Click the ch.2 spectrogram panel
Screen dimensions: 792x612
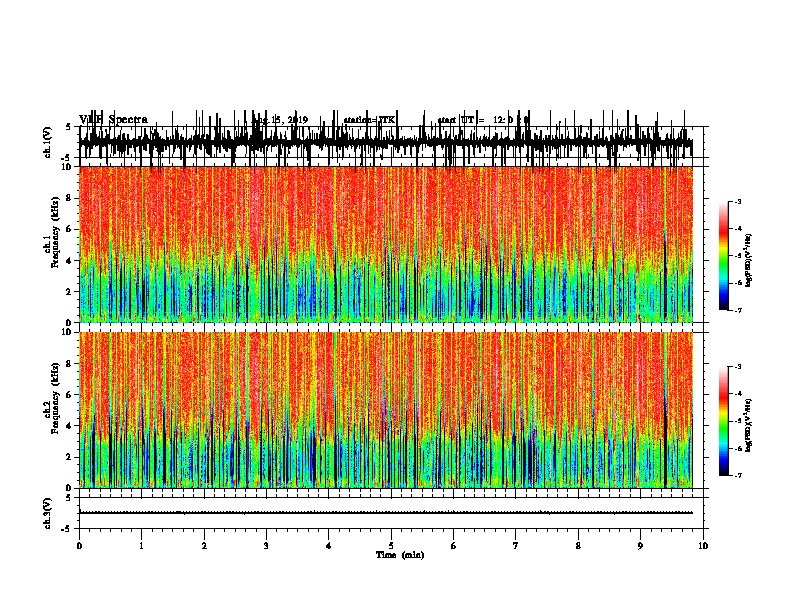point(386,410)
